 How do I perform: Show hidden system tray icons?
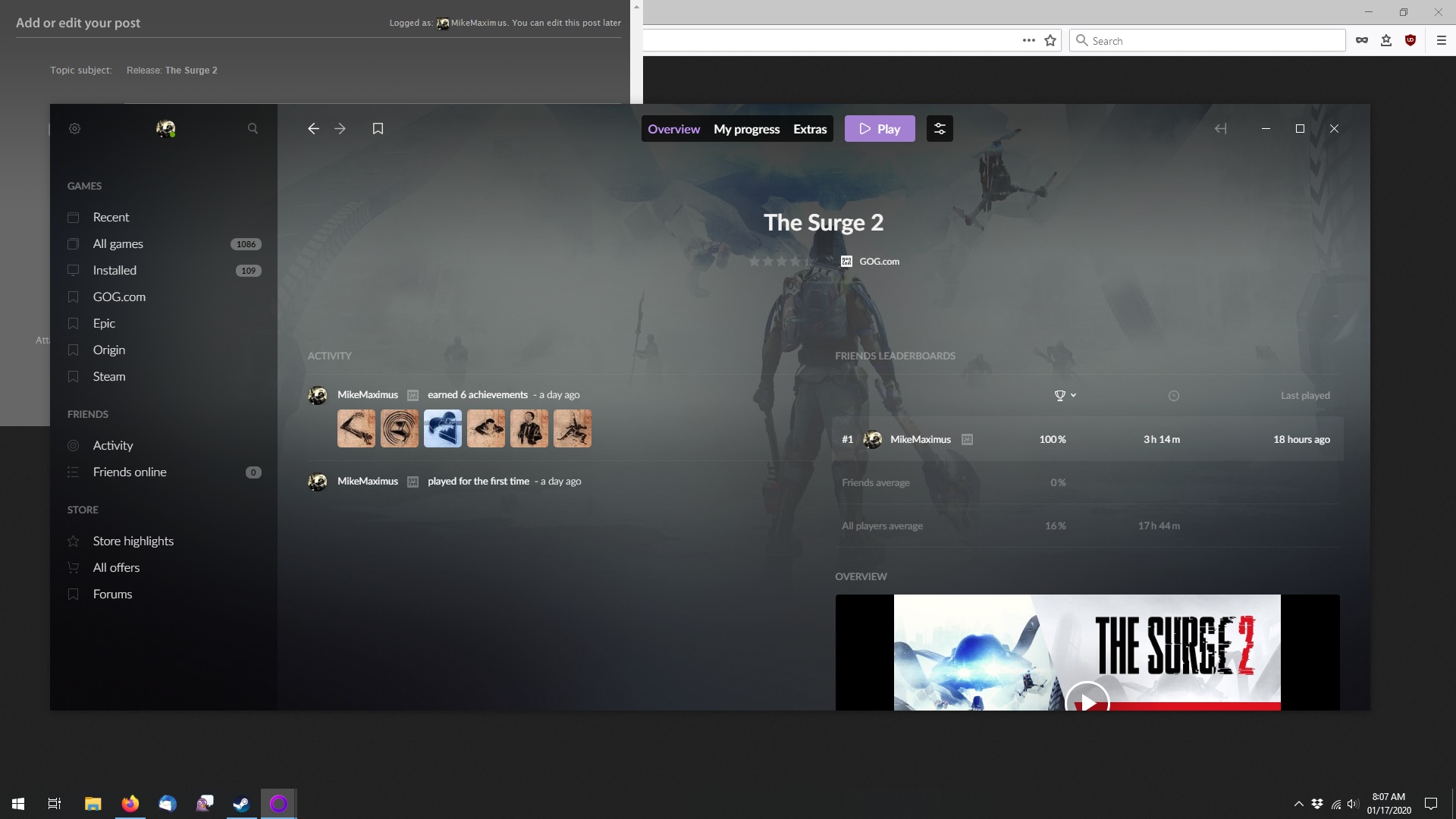1298,804
